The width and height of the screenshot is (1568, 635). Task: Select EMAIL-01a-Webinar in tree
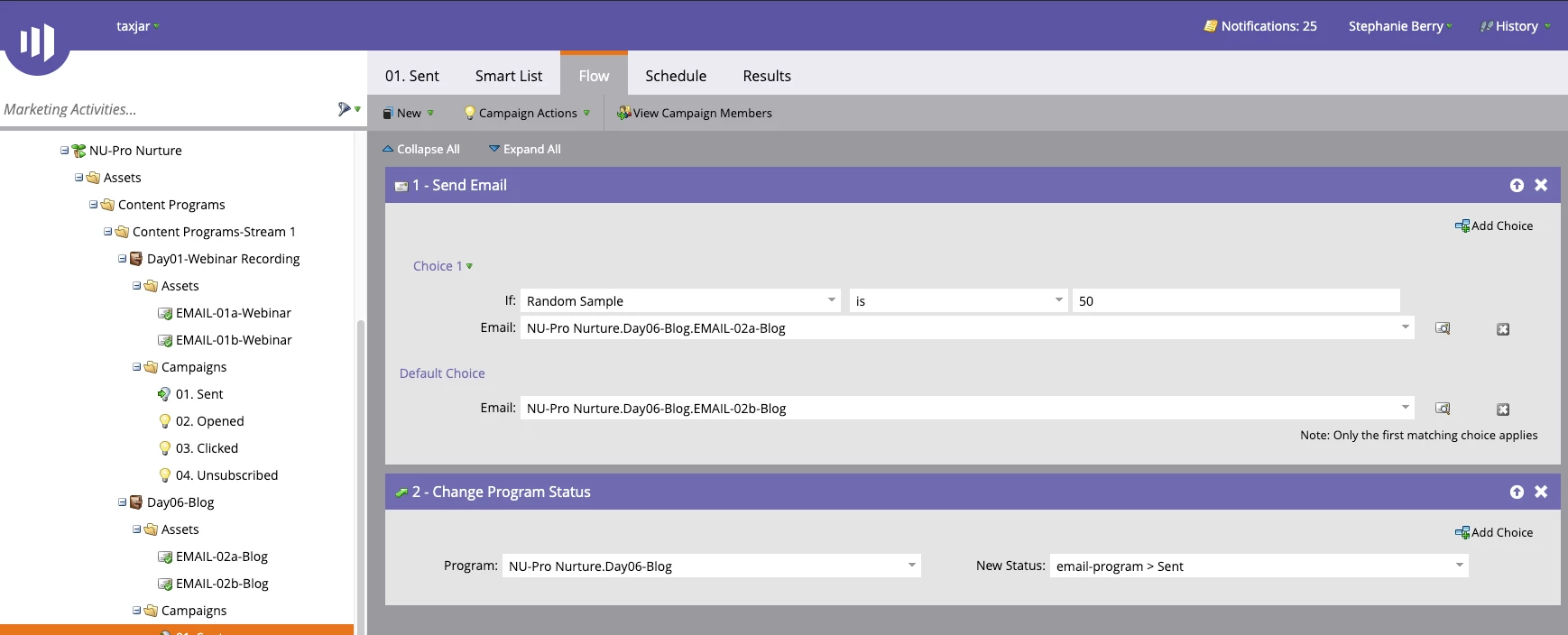[234, 313]
